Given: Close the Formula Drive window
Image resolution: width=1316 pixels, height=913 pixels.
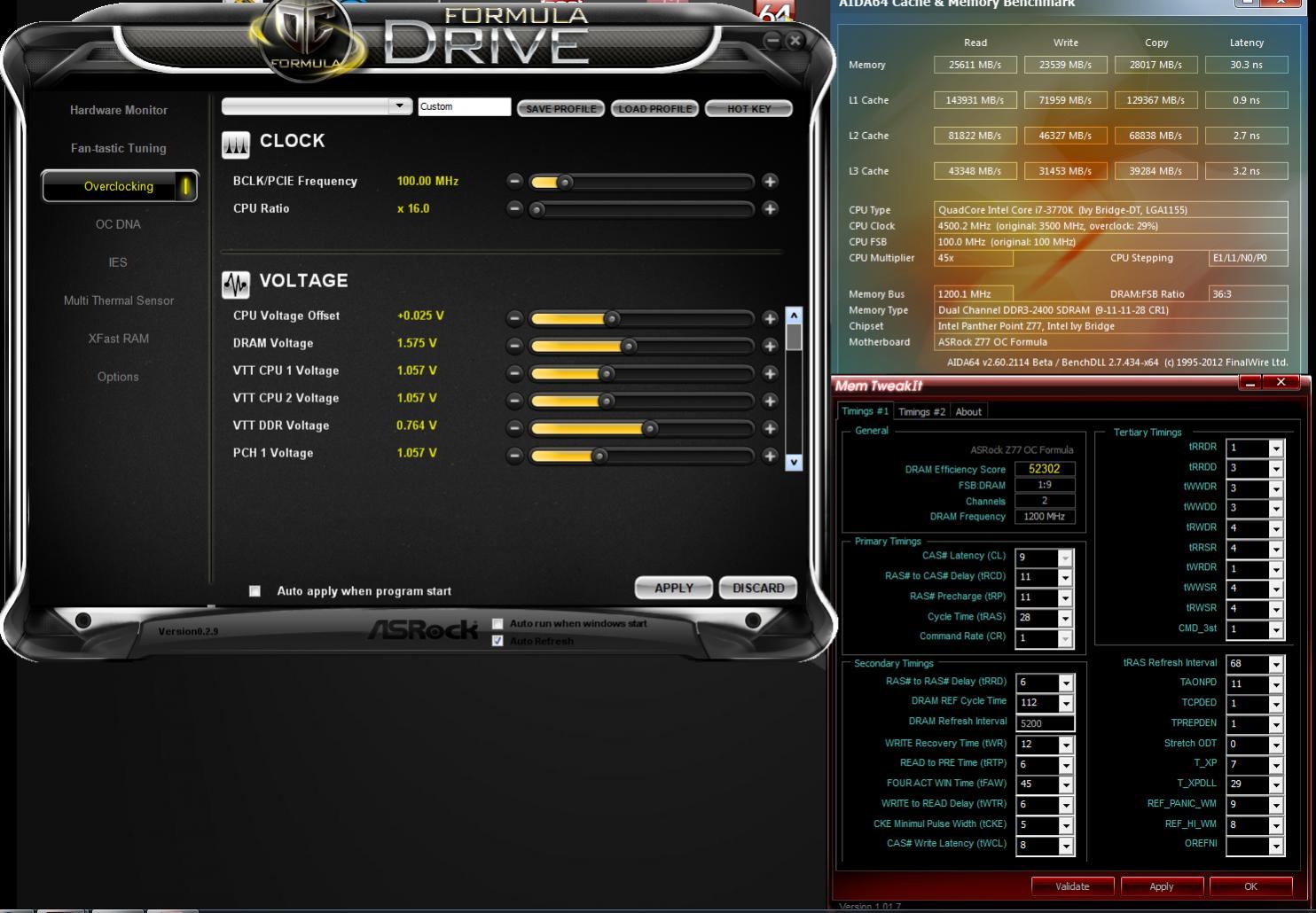Looking at the screenshot, I should (795, 41).
